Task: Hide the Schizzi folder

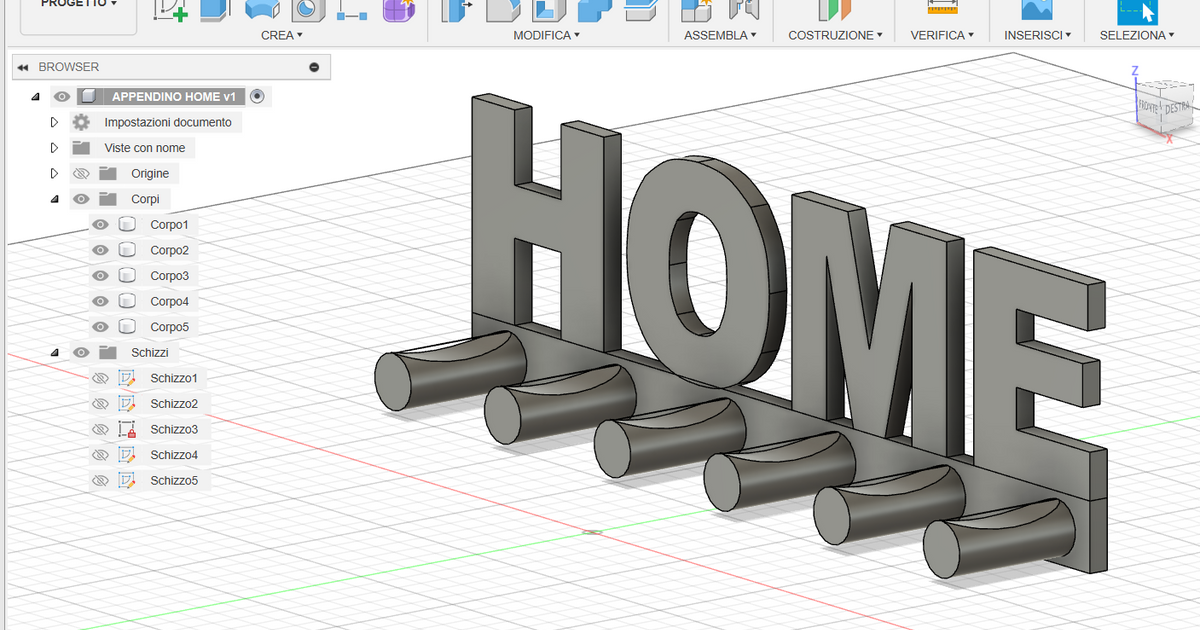Action: coord(81,352)
